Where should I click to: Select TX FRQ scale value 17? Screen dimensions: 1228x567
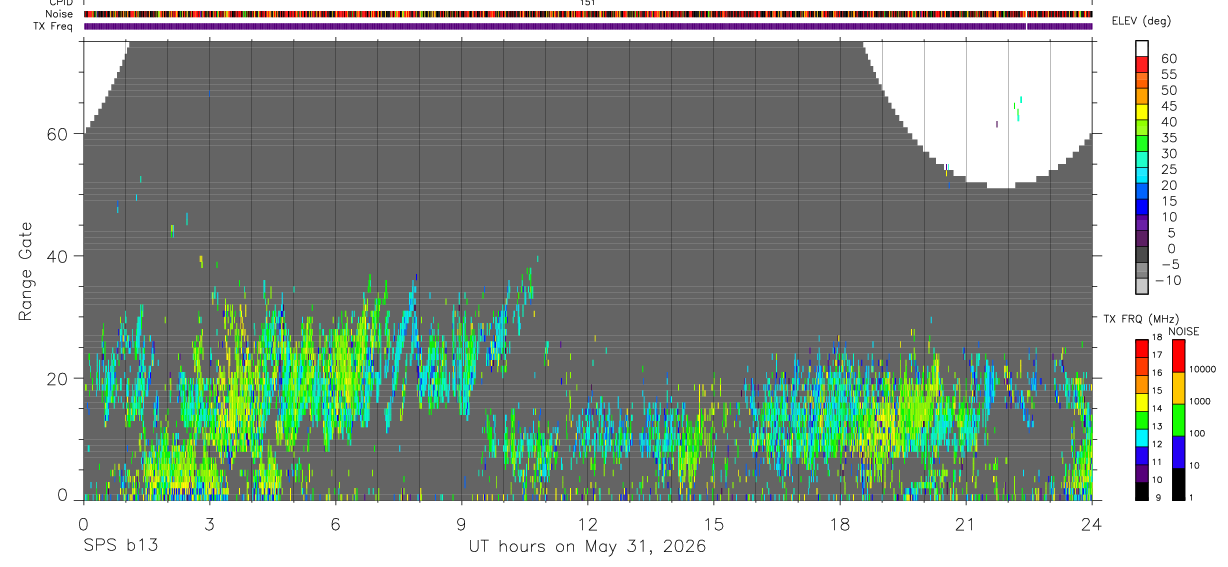(1156, 355)
